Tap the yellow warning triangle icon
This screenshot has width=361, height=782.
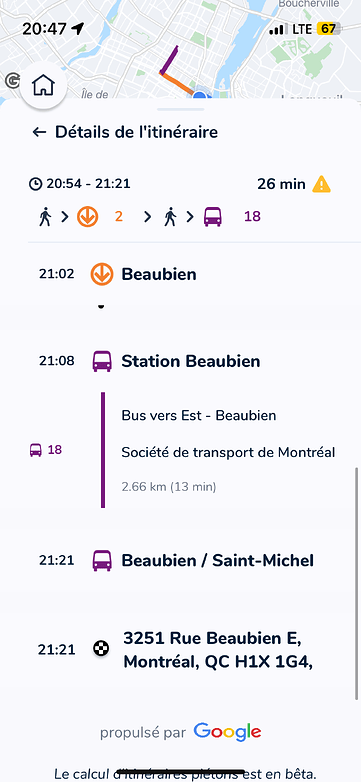pos(321,184)
